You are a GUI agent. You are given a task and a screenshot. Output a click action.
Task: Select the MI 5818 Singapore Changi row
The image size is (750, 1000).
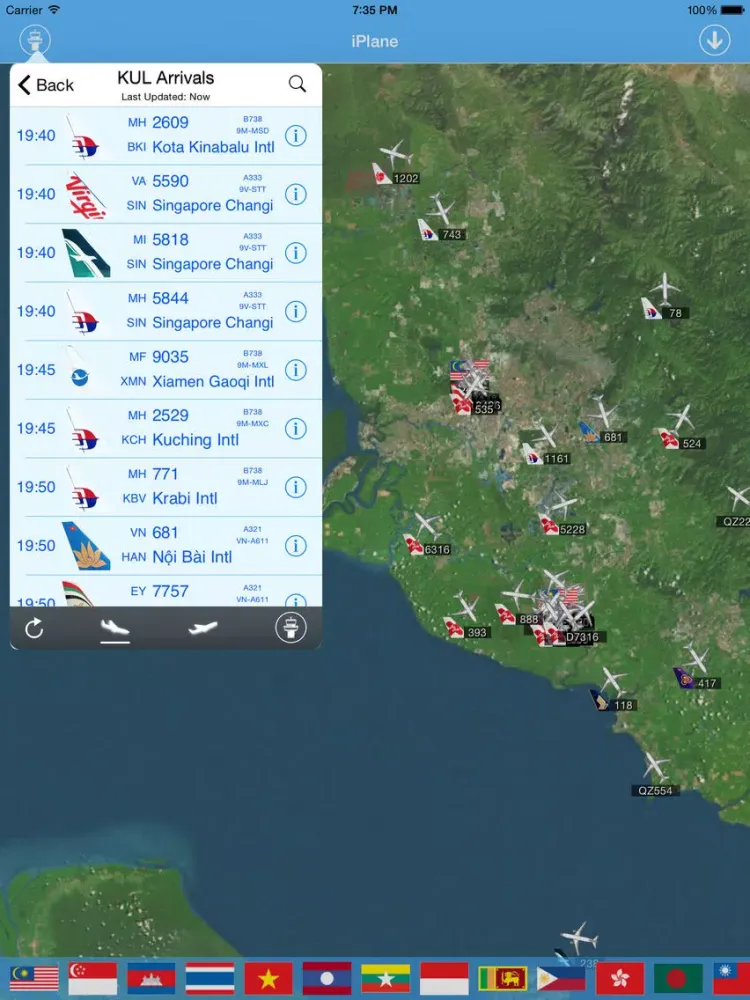pos(166,253)
